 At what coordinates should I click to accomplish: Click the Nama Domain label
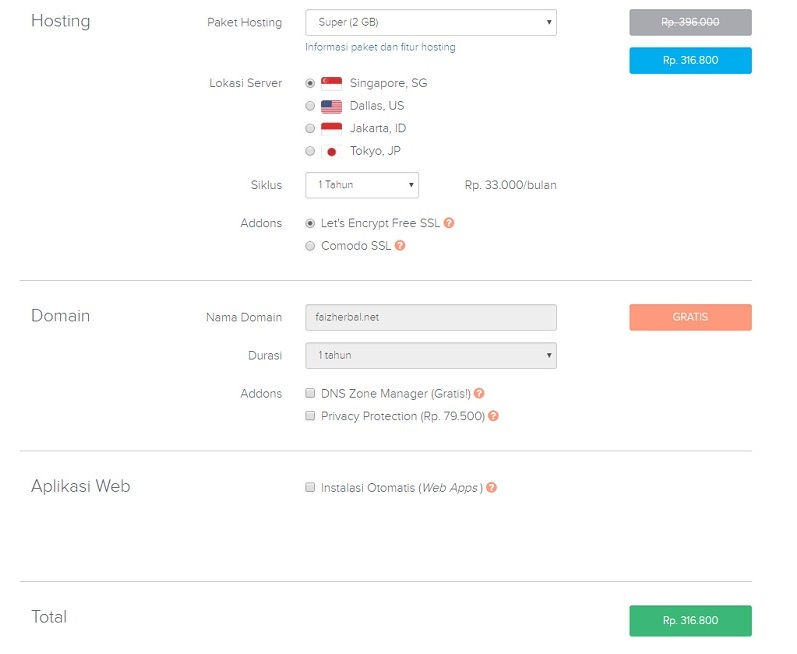tap(244, 317)
